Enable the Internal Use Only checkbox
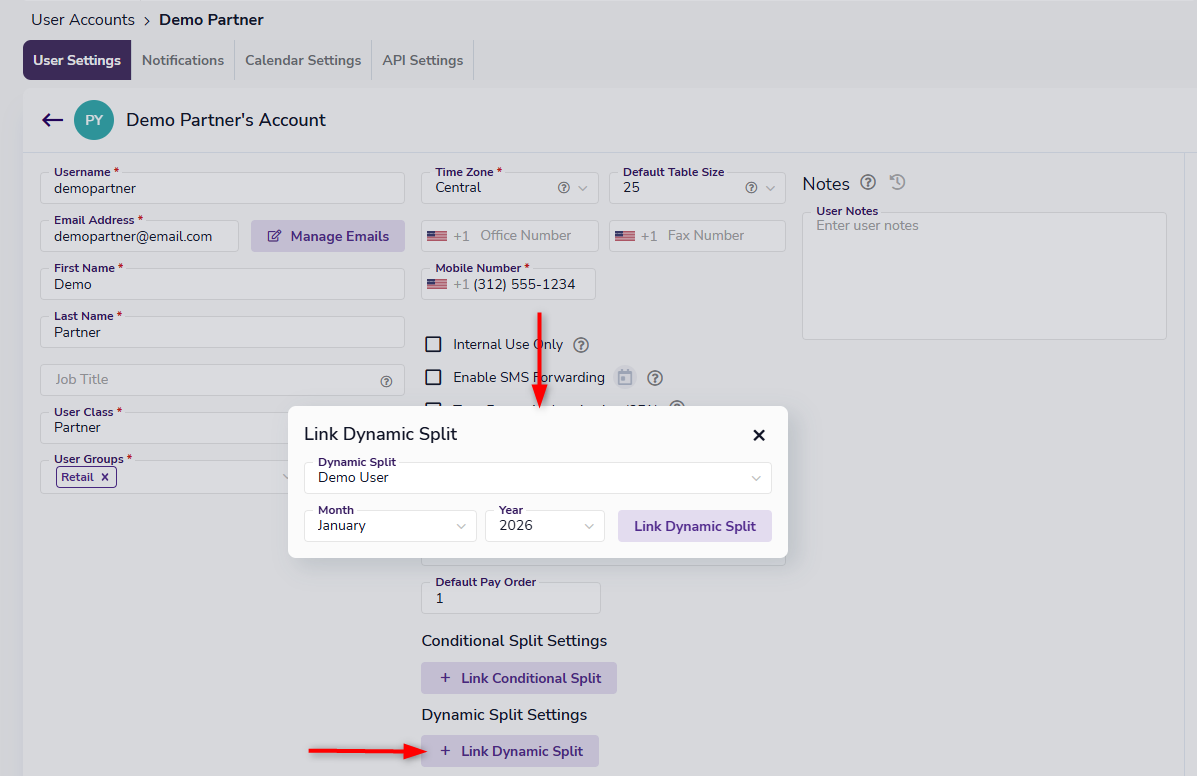This screenshot has width=1197, height=776. point(433,344)
